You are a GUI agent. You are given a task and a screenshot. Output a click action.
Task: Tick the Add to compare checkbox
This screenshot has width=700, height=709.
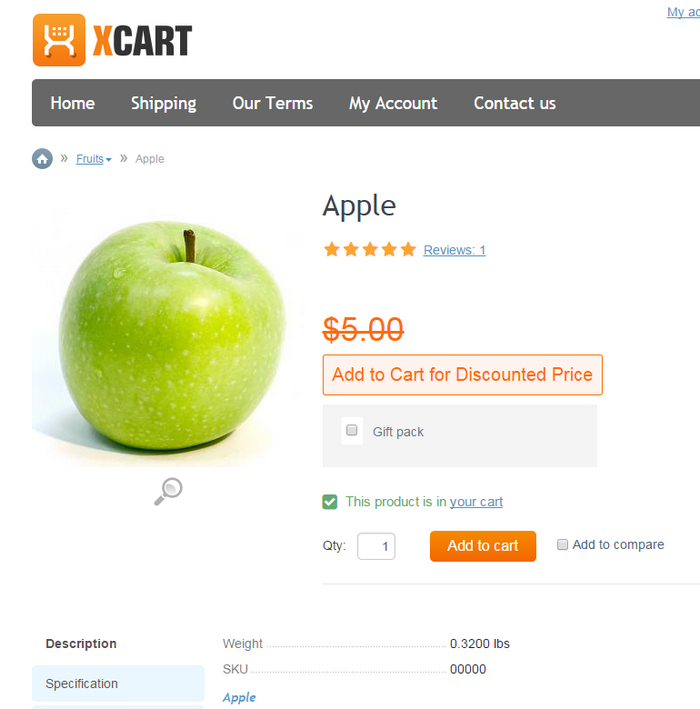pos(562,544)
